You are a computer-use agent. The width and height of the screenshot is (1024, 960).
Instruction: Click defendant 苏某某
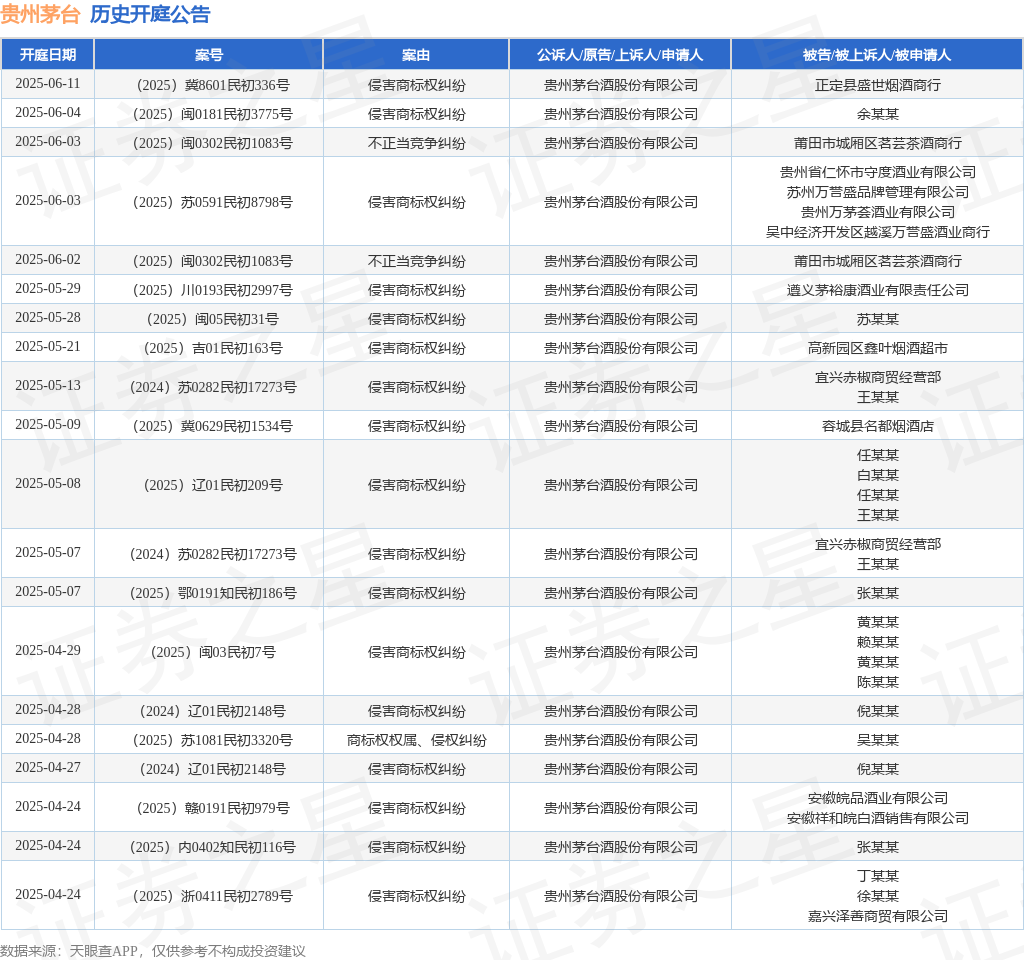878,319
